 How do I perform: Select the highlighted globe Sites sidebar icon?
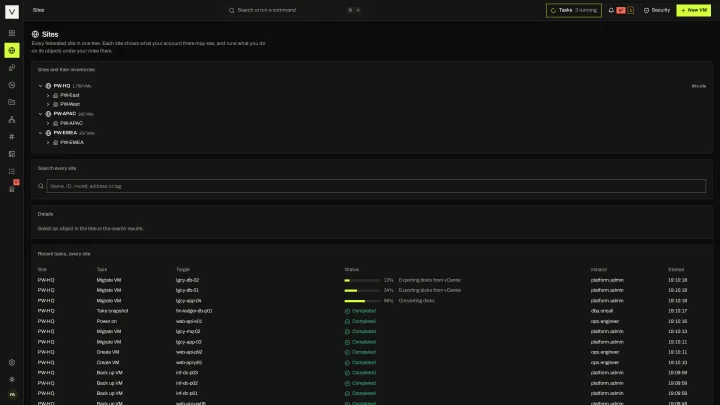[12, 51]
